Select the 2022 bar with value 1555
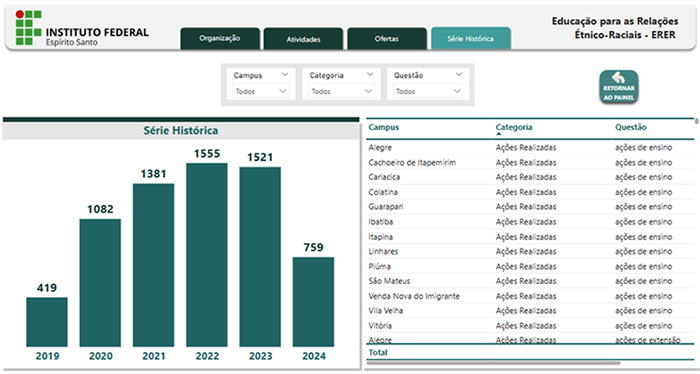Screen dimensions: 700x374 pyautogui.click(x=207, y=255)
